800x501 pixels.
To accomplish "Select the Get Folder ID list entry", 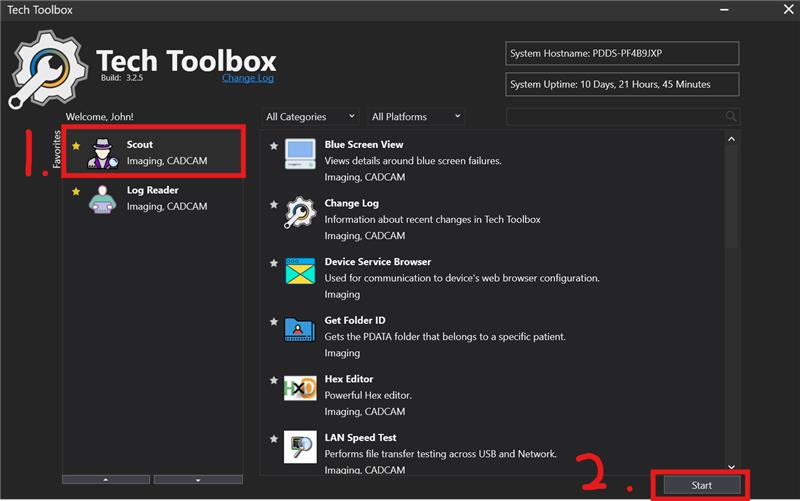I will coord(492,336).
